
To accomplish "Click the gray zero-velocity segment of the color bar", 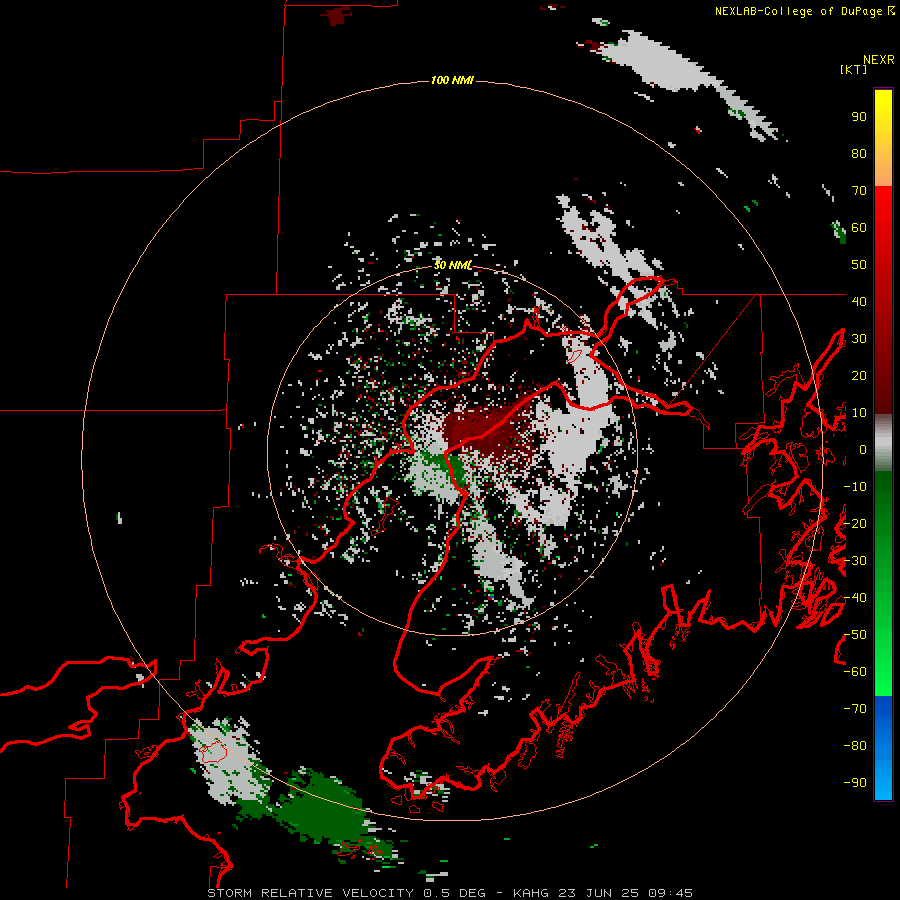I will coord(883,443).
